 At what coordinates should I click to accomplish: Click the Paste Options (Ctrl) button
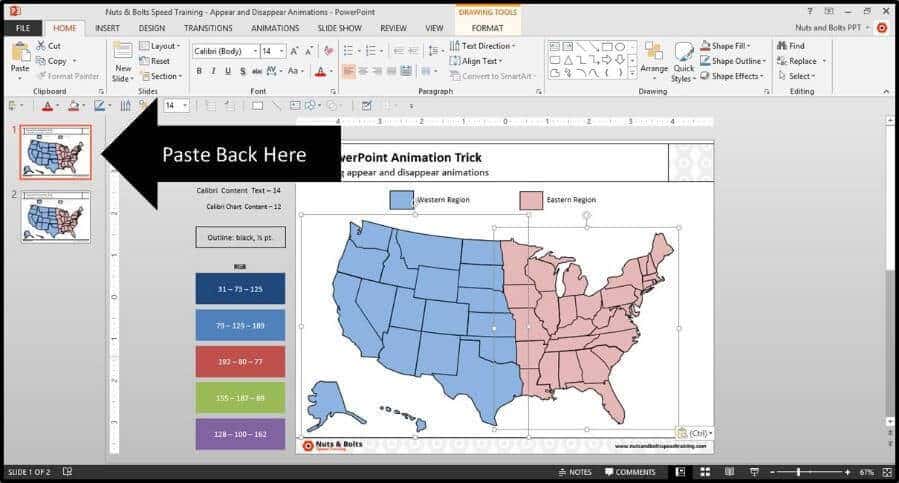694,433
